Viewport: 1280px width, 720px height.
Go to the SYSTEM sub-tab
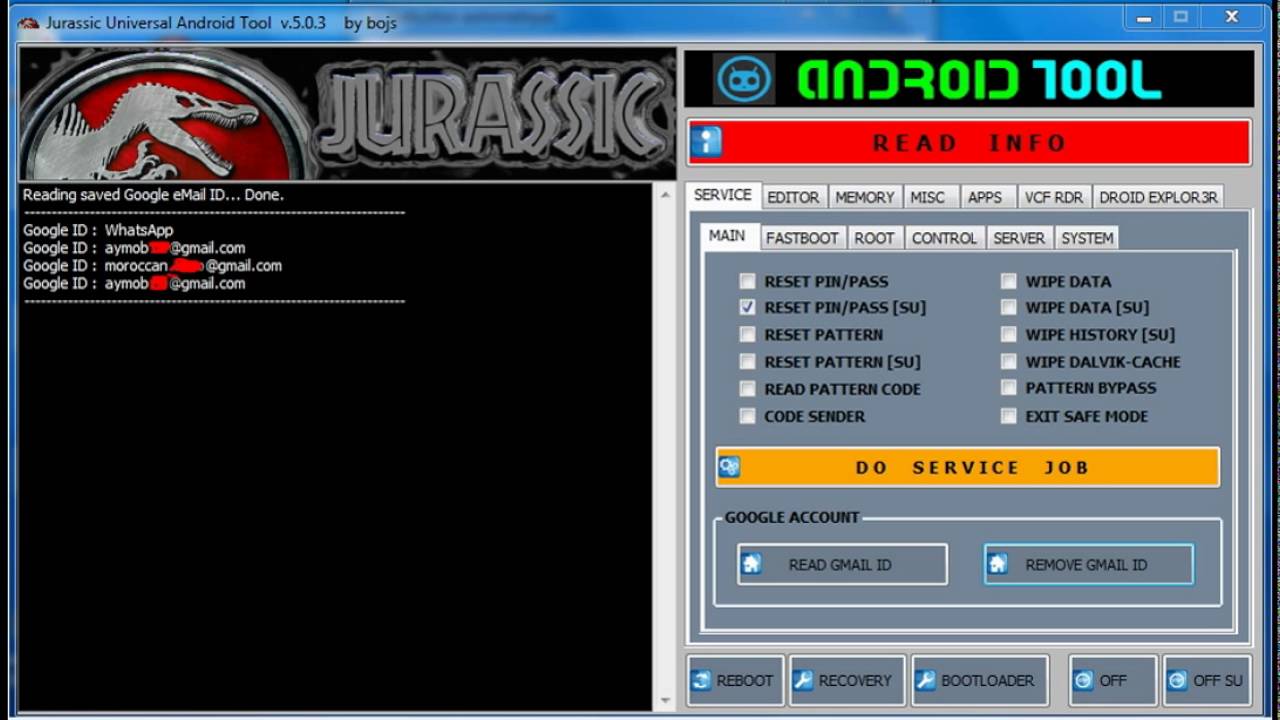pyautogui.click(x=1087, y=238)
